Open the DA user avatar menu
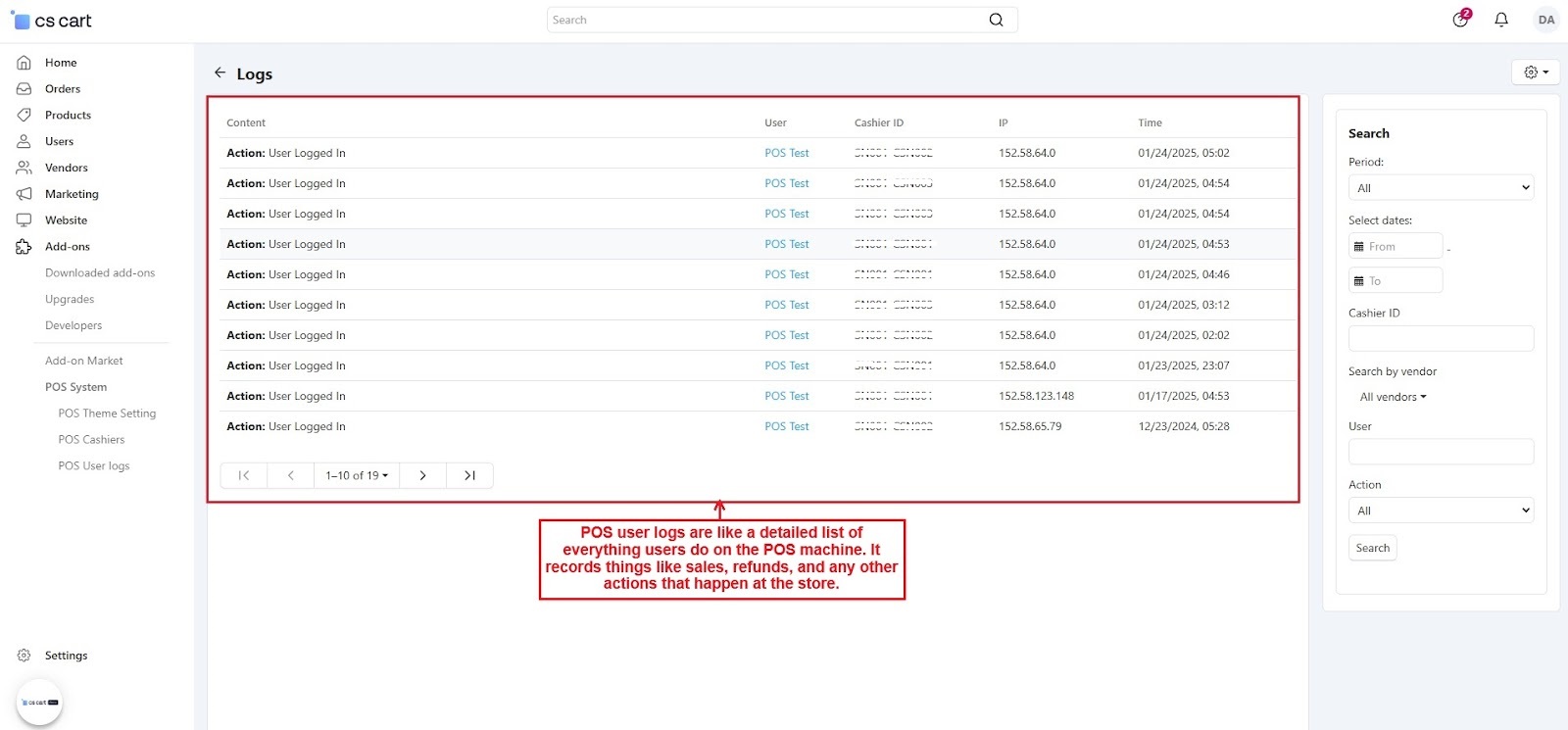The width and height of the screenshot is (1568, 730). (1545, 20)
